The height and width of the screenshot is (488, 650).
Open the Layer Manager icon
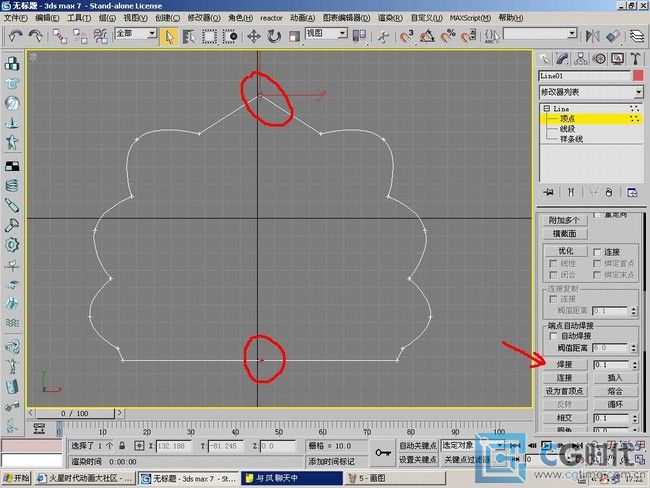point(637,36)
